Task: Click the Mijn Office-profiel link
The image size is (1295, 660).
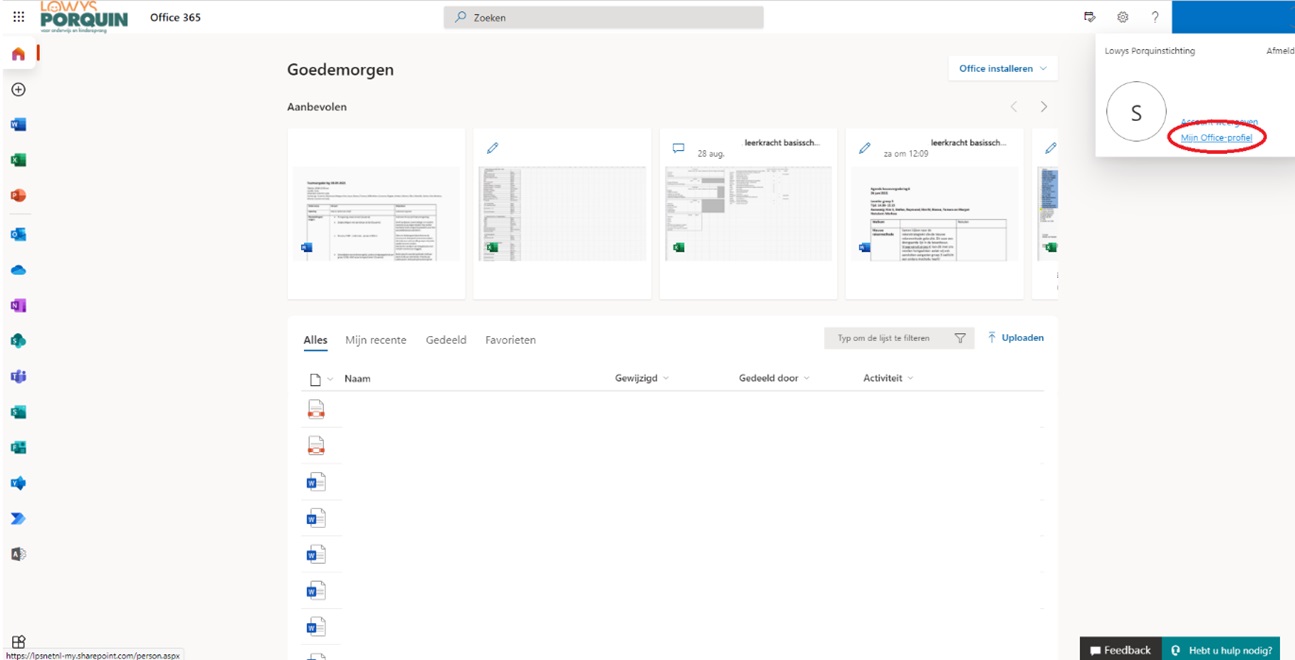Action: [1216, 138]
